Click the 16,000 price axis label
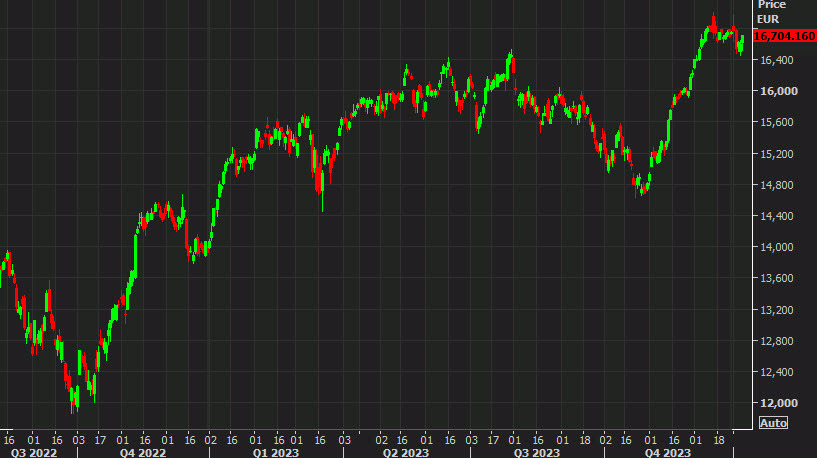Image resolution: width=817 pixels, height=458 pixels. [x=779, y=91]
